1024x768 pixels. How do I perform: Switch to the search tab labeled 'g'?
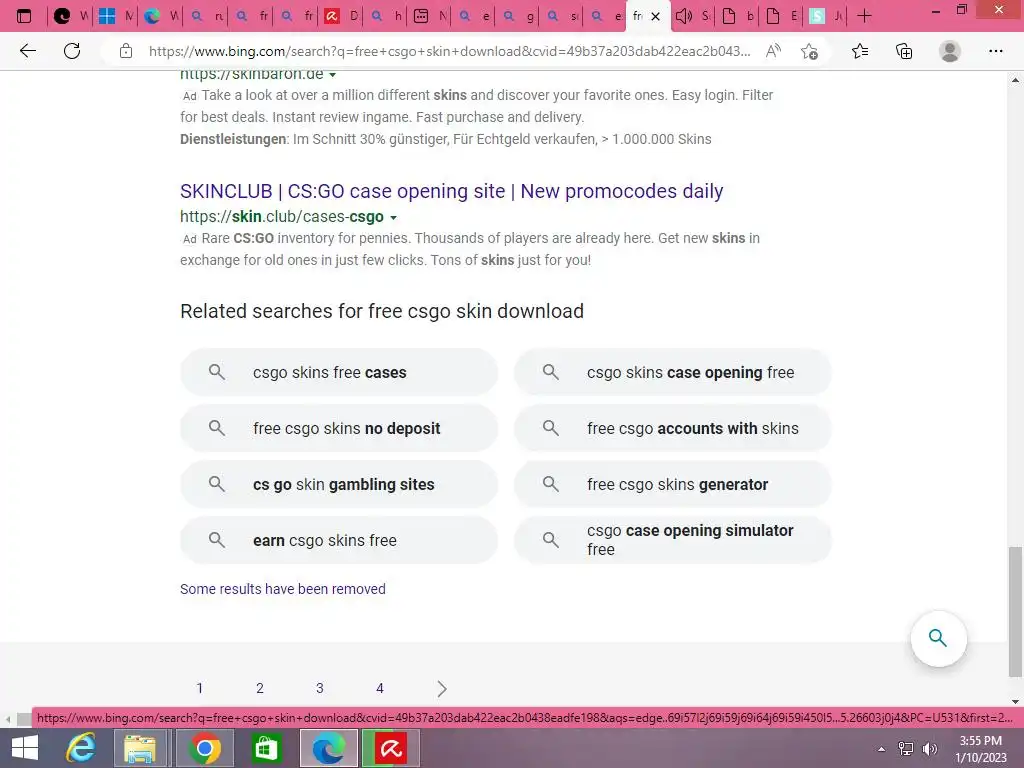click(x=517, y=16)
